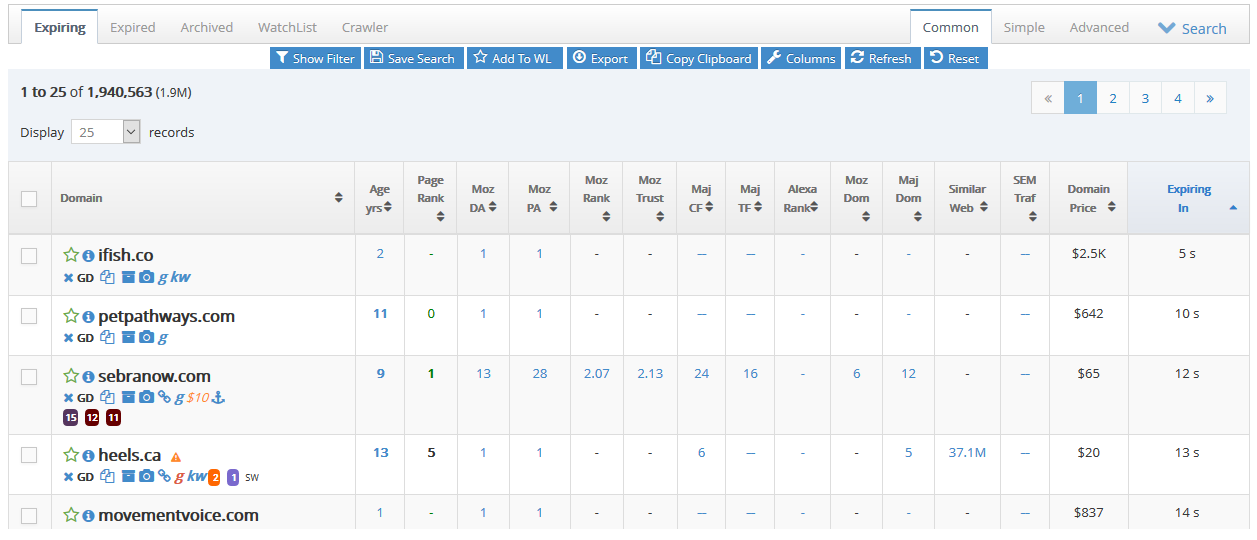This screenshot has width=1257, height=540.
Task: Open the Display records count dropdown
Action: [105, 132]
